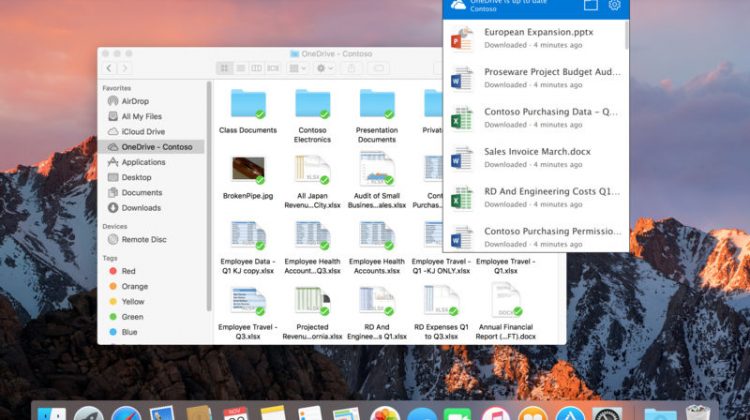Open Proseware Project Budget Aud... entry
The width and height of the screenshot is (750, 420).
(534, 78)
